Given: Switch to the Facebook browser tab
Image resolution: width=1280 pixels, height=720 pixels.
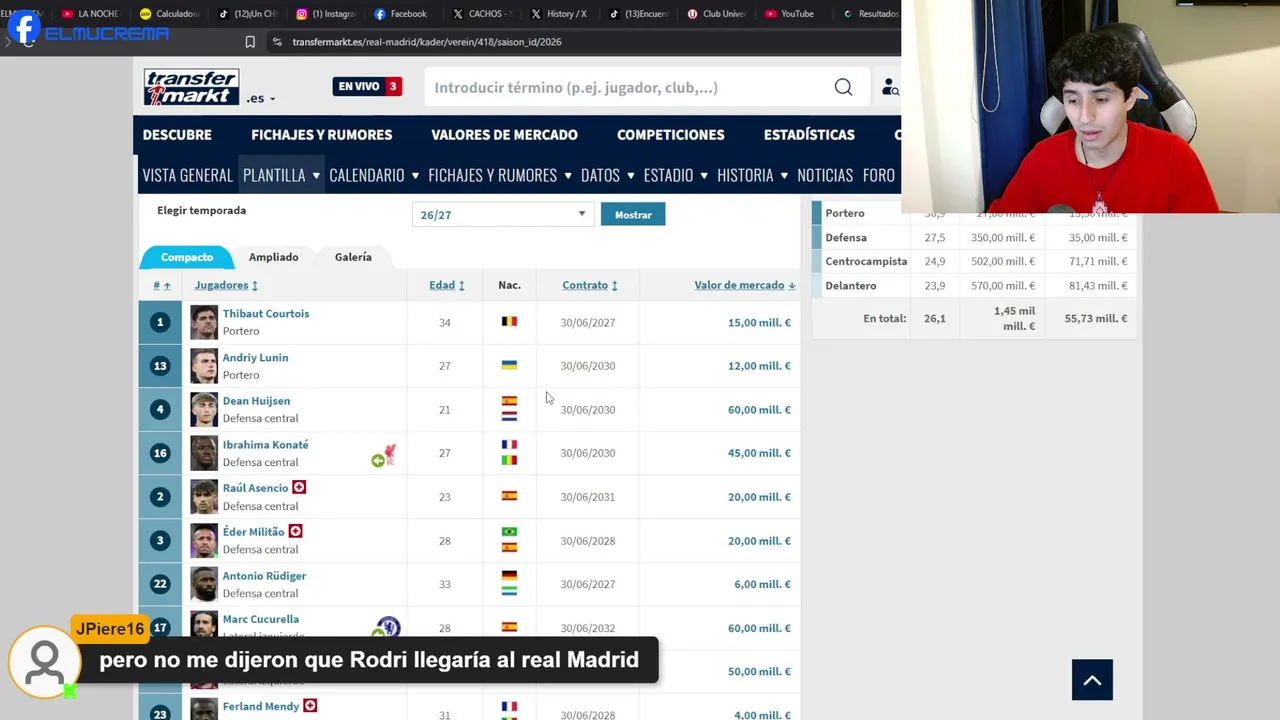Looking at the screenshot, I should tap(400, 14).
